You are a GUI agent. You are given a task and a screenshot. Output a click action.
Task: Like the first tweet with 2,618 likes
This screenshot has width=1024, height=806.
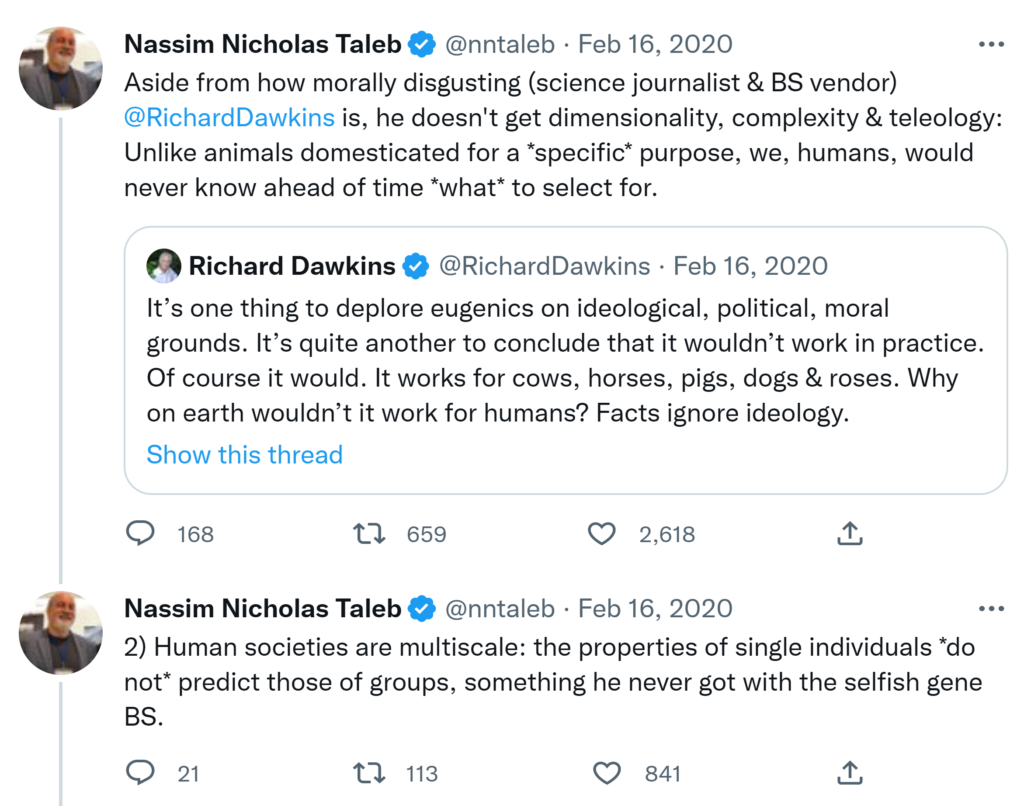tap(601, 534)
